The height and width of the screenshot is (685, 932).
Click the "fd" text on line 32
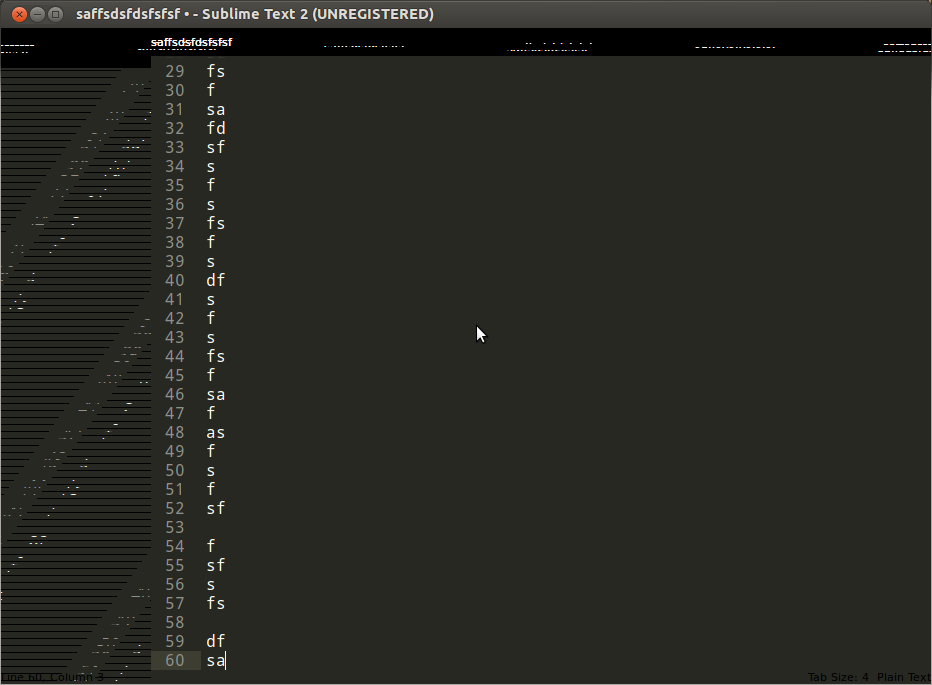pyautogui.click(x=215, y=128)
